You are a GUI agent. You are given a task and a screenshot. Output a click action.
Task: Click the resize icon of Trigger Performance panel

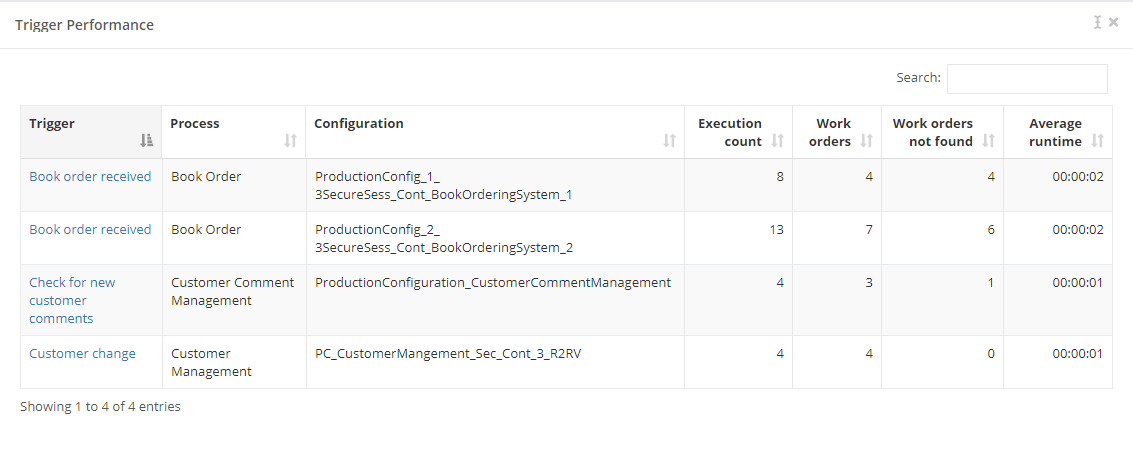point(1098,22)
